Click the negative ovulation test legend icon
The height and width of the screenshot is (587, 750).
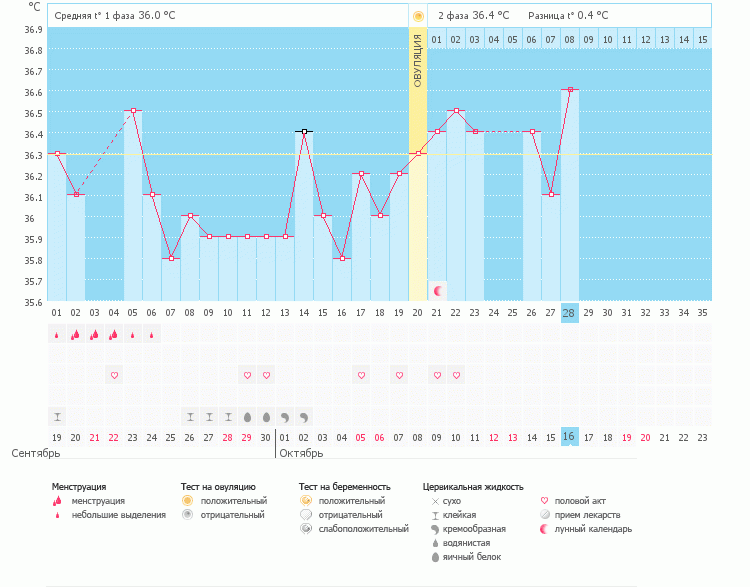point(187,514)
